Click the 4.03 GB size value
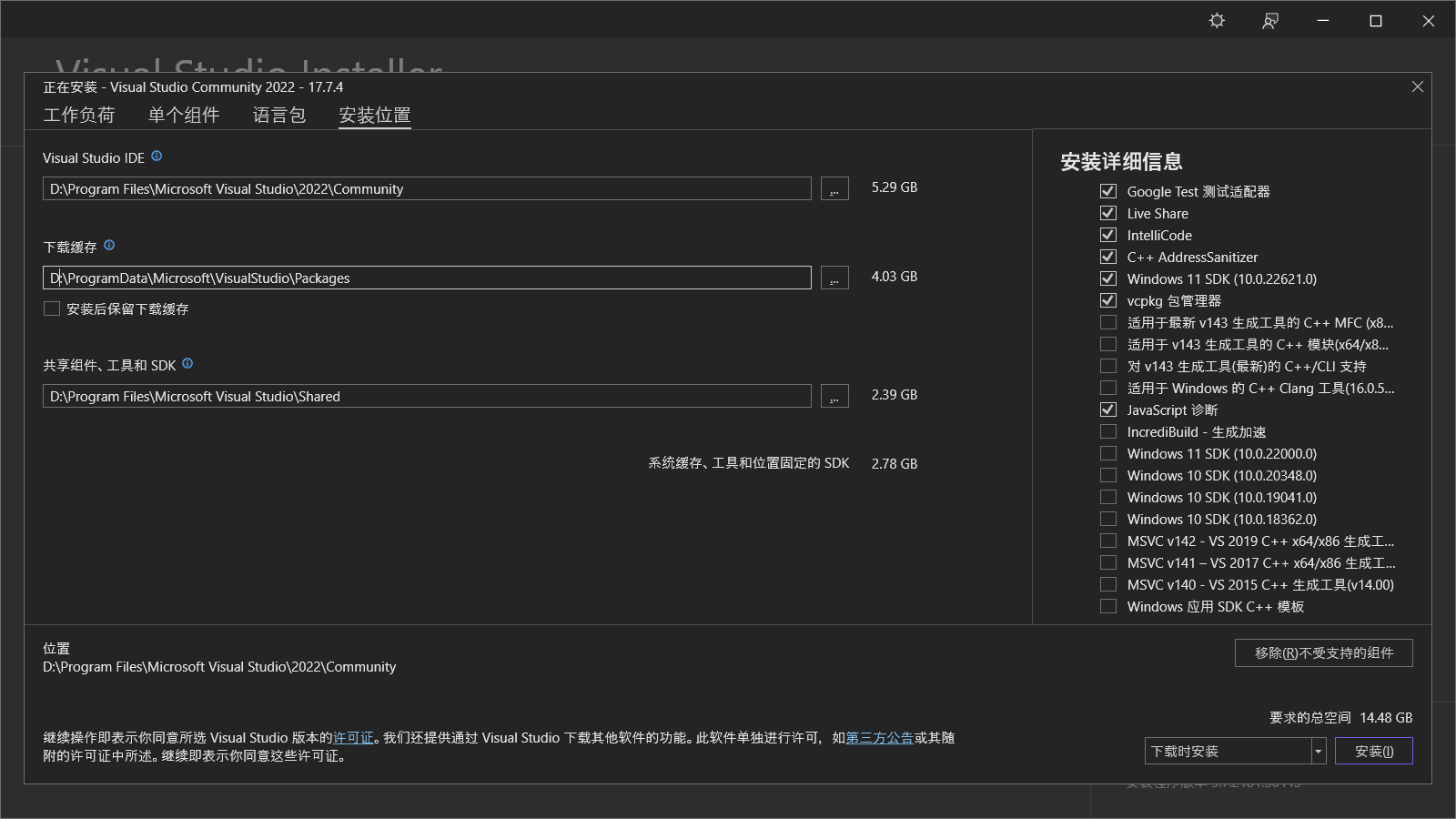Screen dimensions: 1456x819 pyautogui.click(x=895, y=277)
